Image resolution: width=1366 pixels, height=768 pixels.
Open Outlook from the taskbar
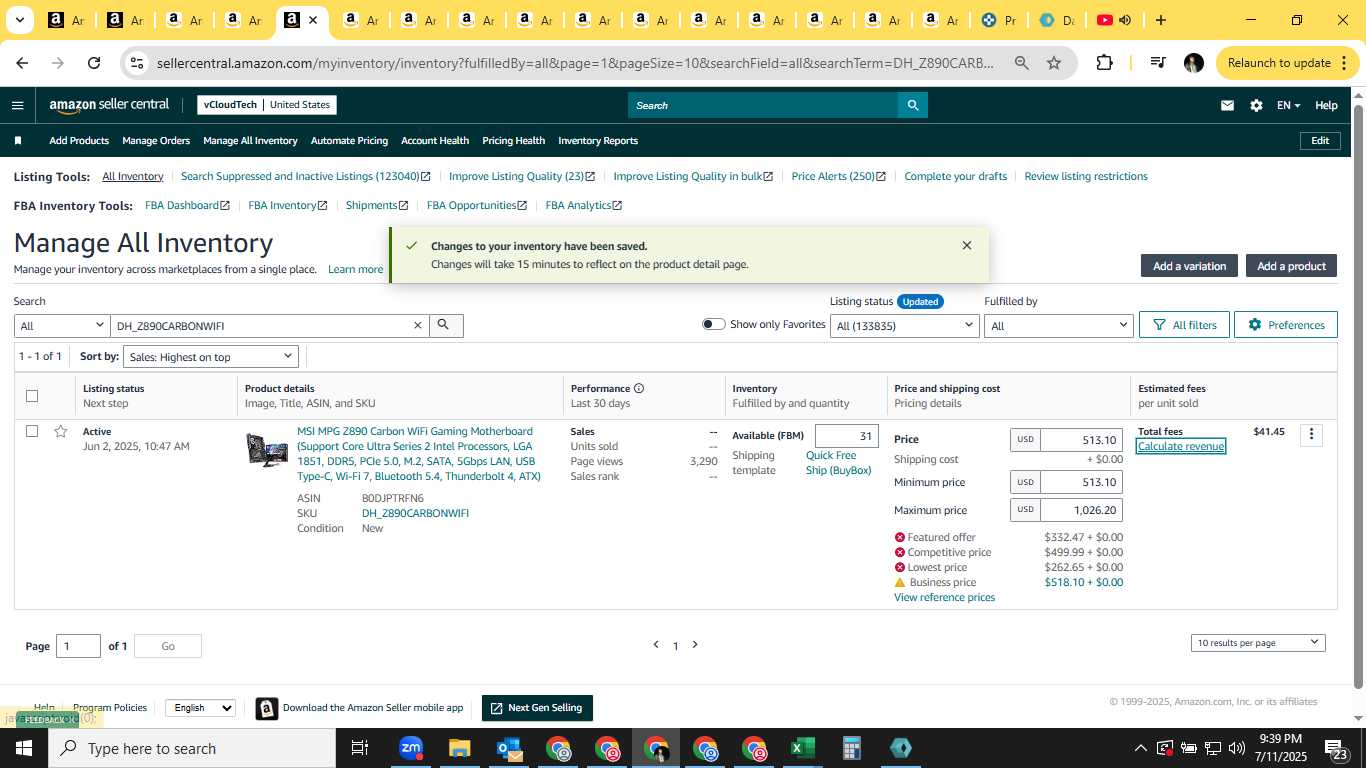tap(509, 748)
